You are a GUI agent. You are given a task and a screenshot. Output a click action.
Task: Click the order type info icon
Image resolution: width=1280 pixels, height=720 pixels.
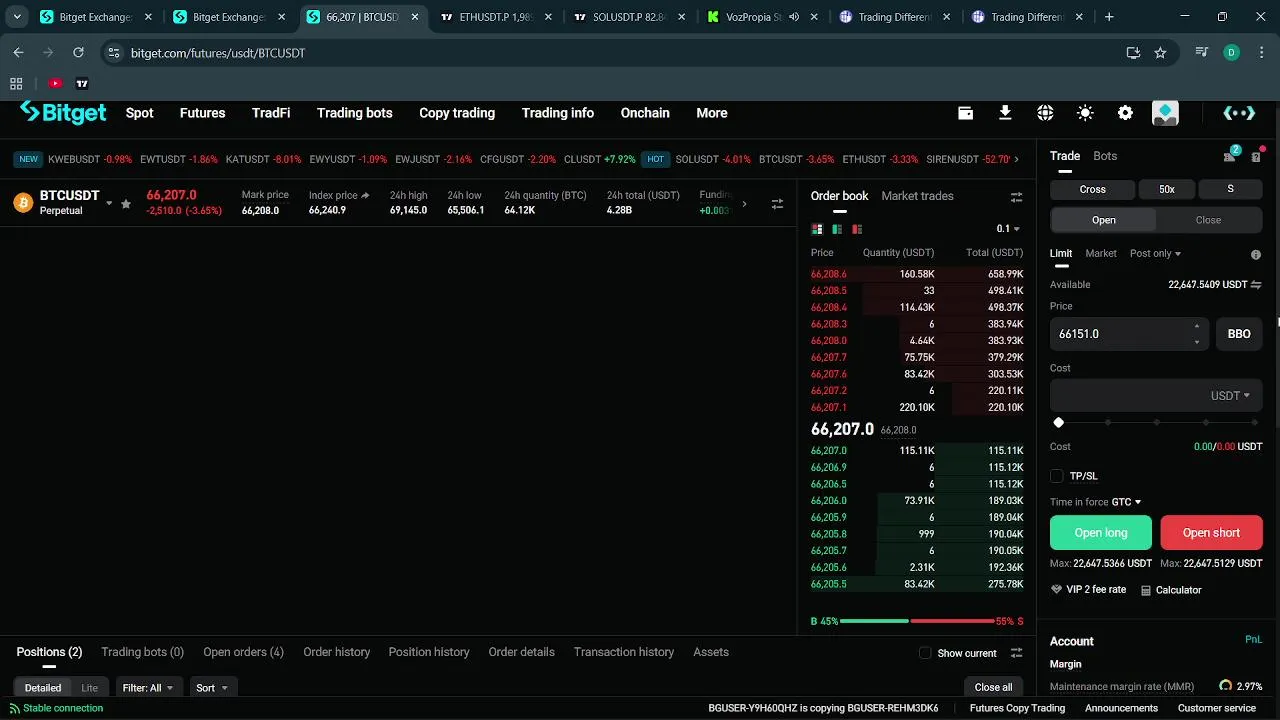pyautogui.click(x=1256, y=255)
